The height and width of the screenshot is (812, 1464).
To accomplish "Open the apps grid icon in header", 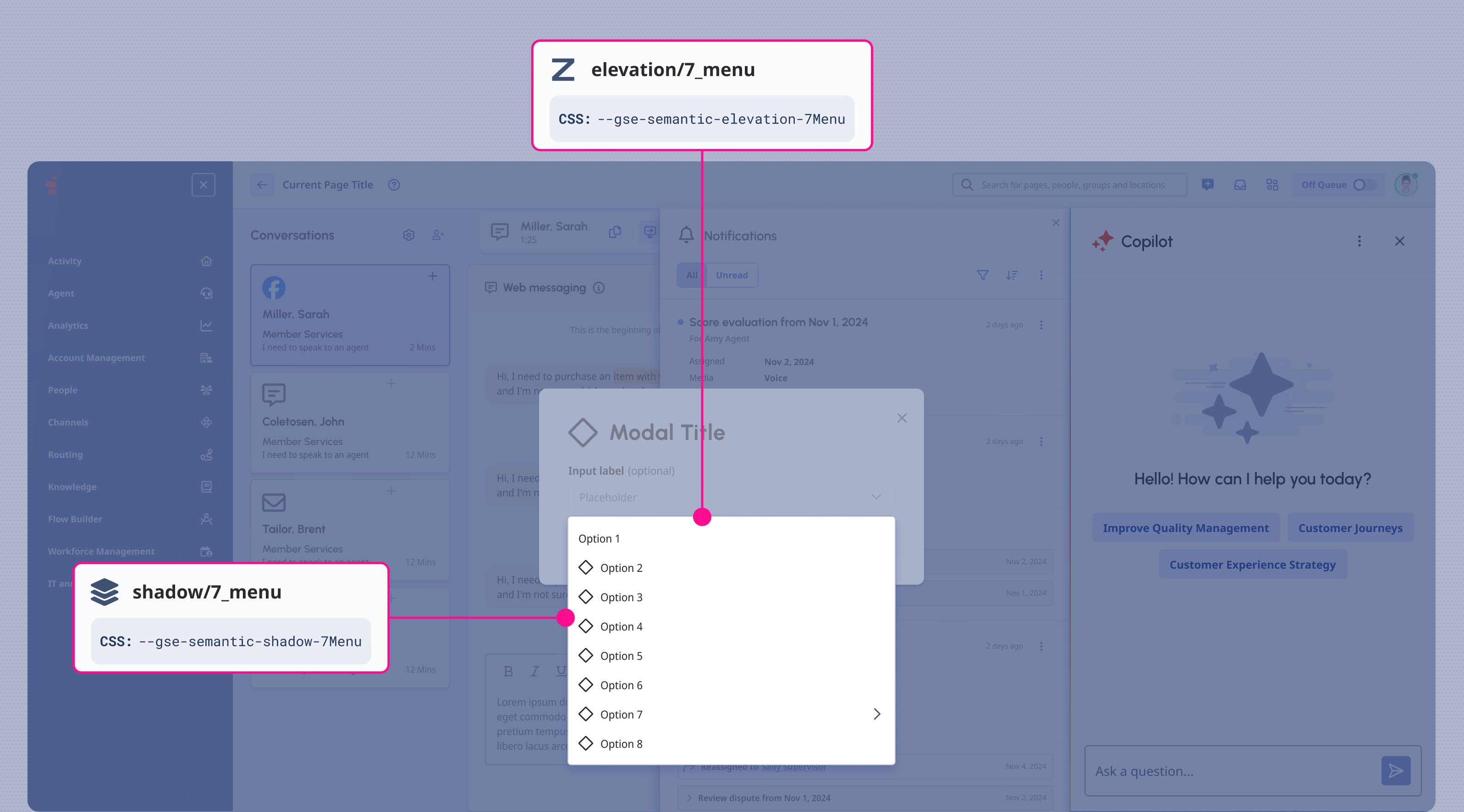I will pyautogui.click(x=1272, y=185).
